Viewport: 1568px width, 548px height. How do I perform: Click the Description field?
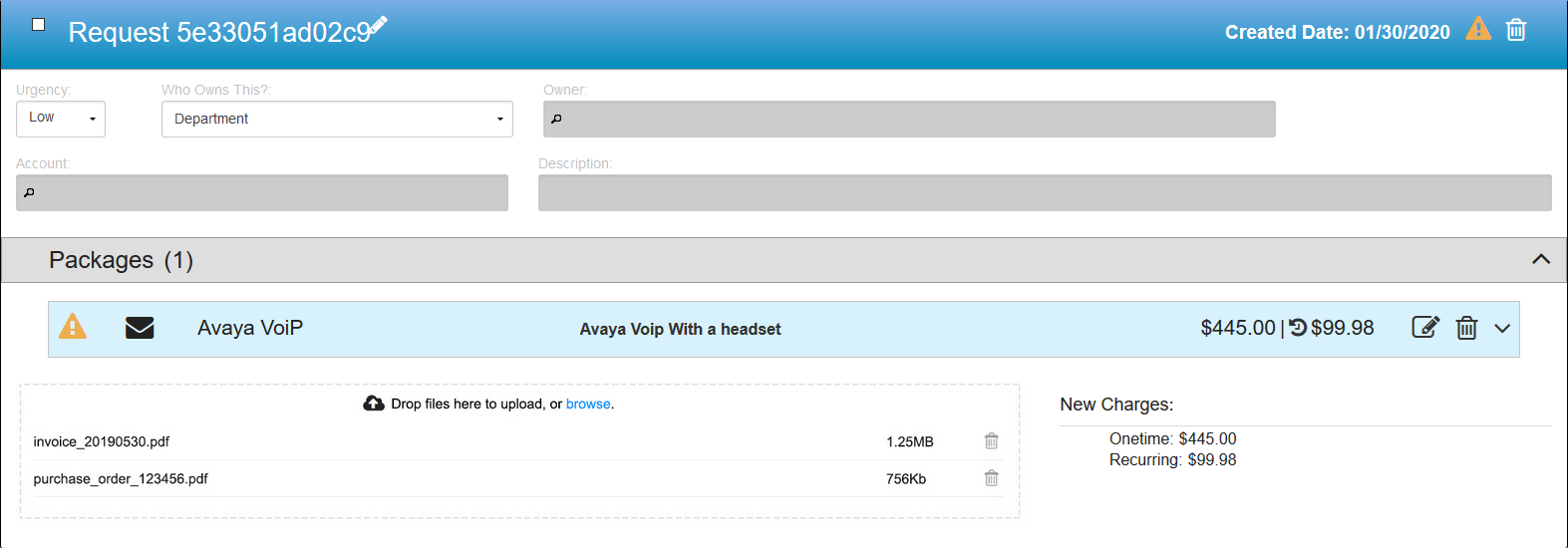(1044, 193)
